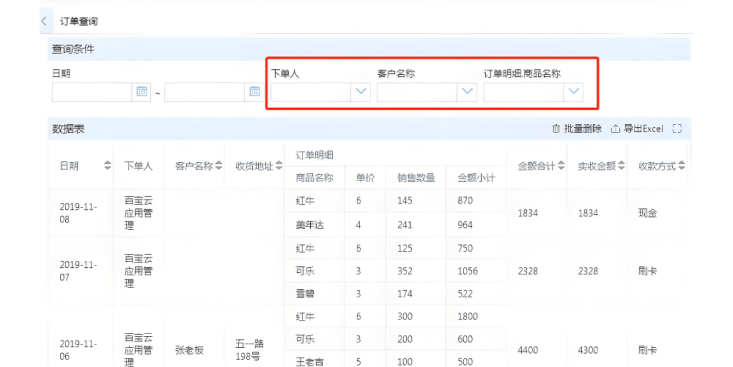Open start date calendar picker icon
This screenshot has width=733, height=367.
tap(142, 92)
